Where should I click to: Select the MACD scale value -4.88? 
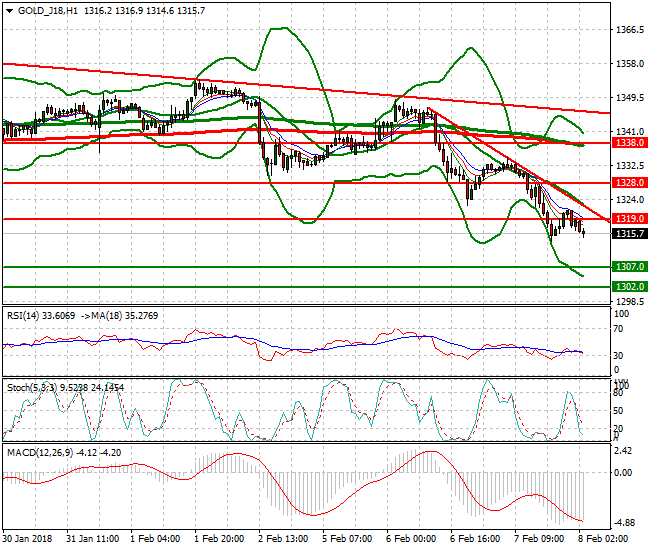(x=623, y=523)
